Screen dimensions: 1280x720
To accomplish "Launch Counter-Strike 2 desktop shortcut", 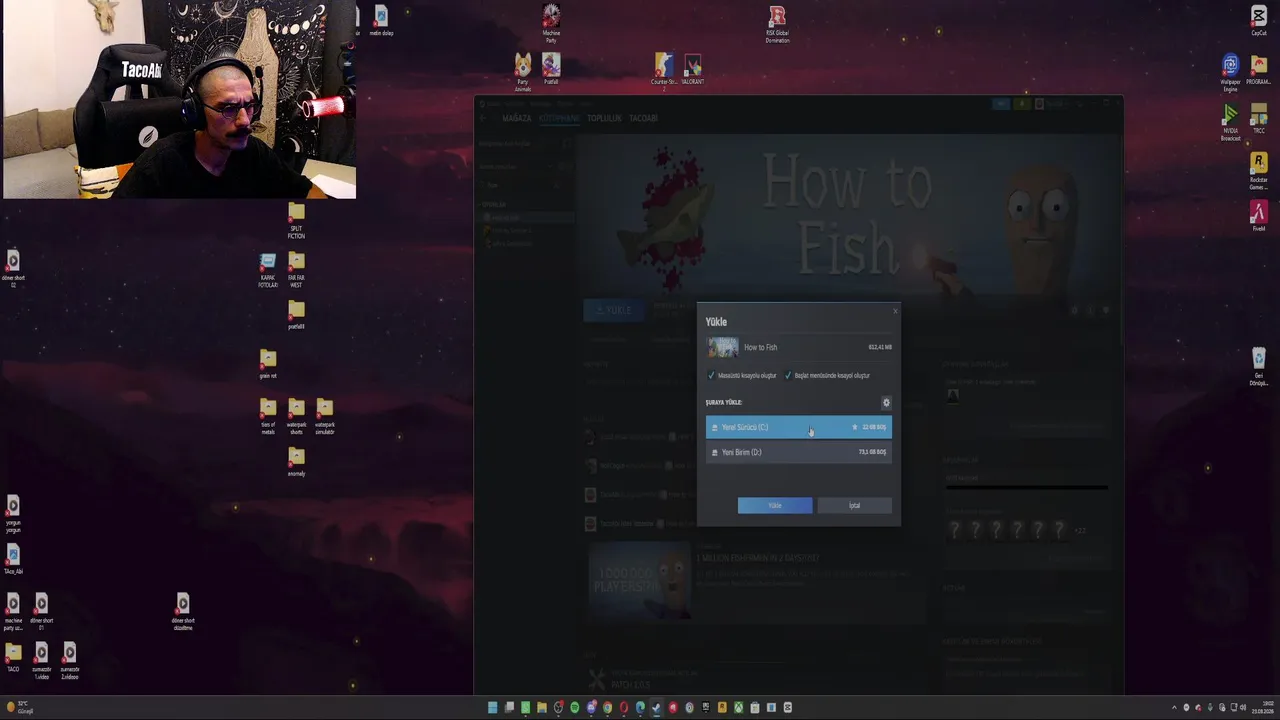I will (664, 72).
